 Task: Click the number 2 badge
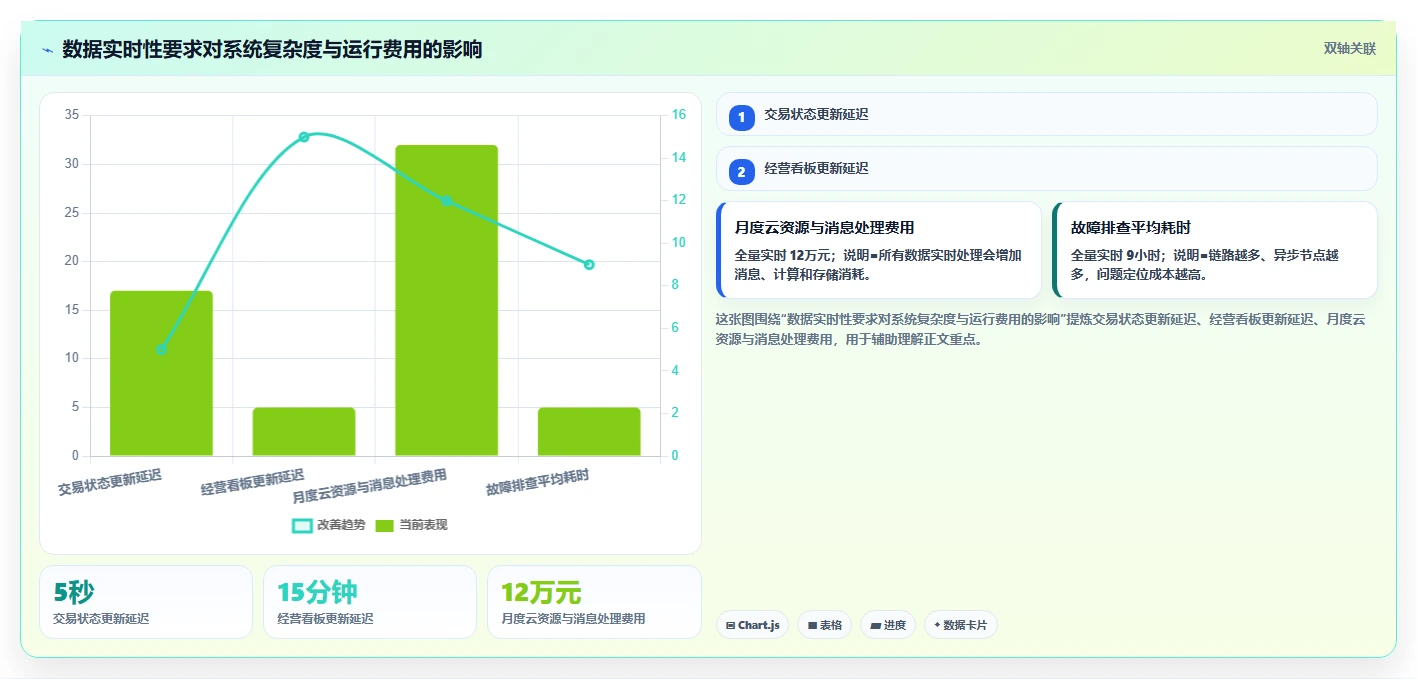pyautogui.click(x=741, y=172)
